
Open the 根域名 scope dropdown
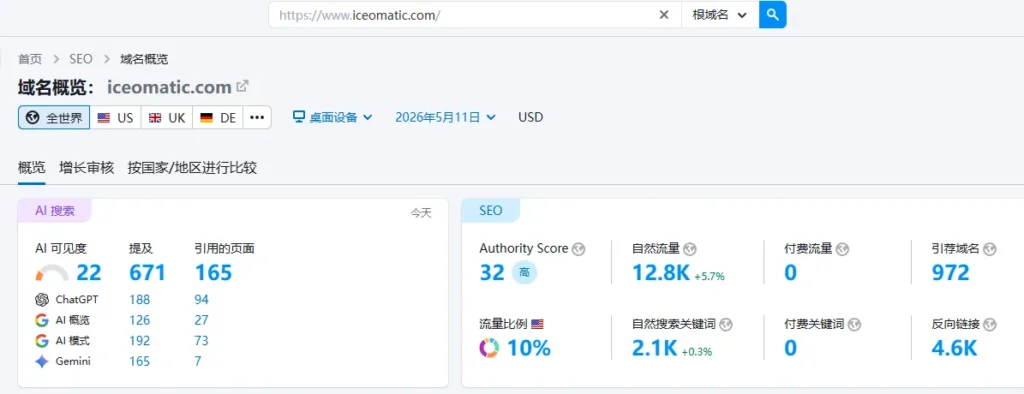coord(720,15)
